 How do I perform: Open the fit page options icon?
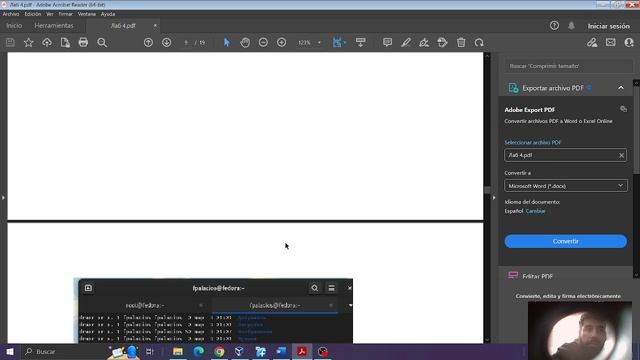point(338,42)
